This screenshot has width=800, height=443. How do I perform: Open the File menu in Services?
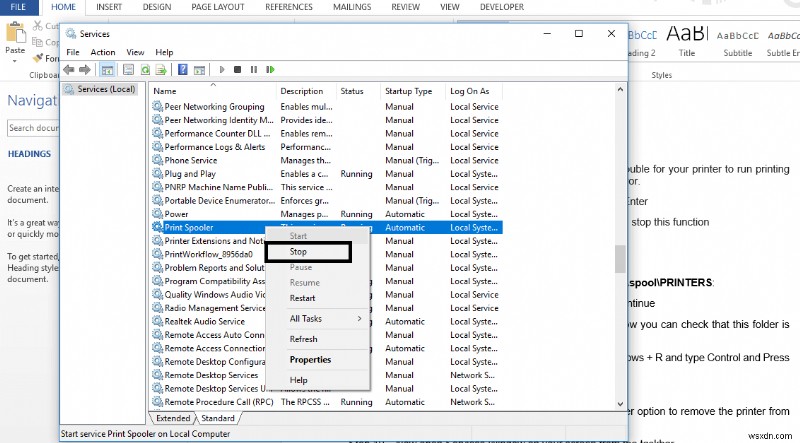coord(73,52)
